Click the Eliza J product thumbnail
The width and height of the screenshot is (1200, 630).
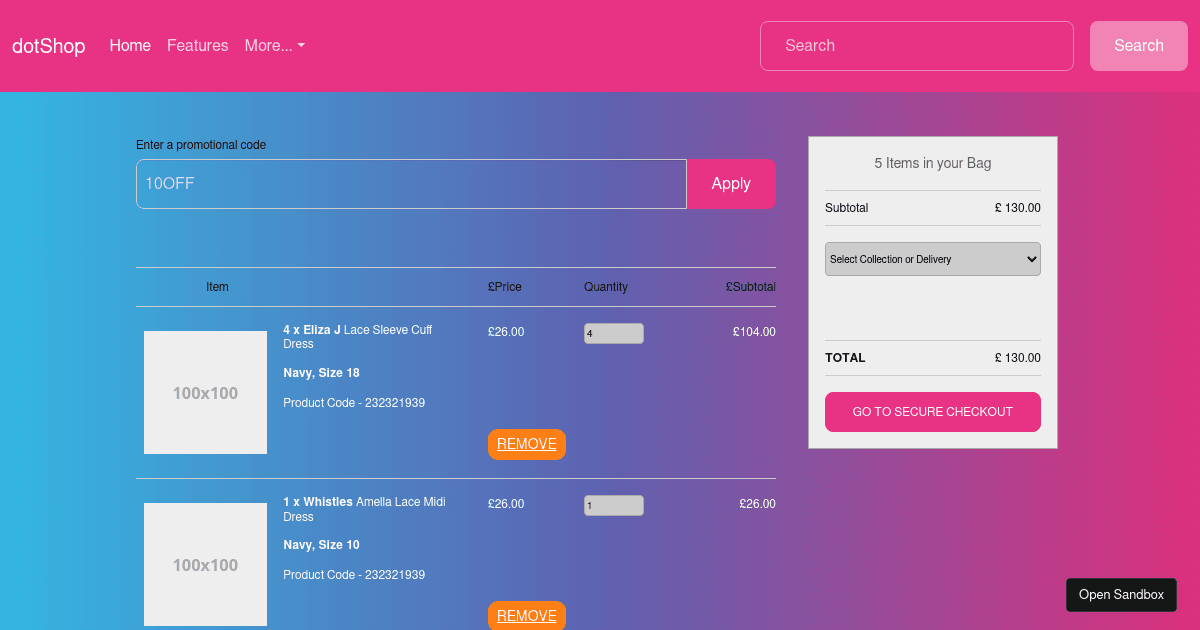205,392
